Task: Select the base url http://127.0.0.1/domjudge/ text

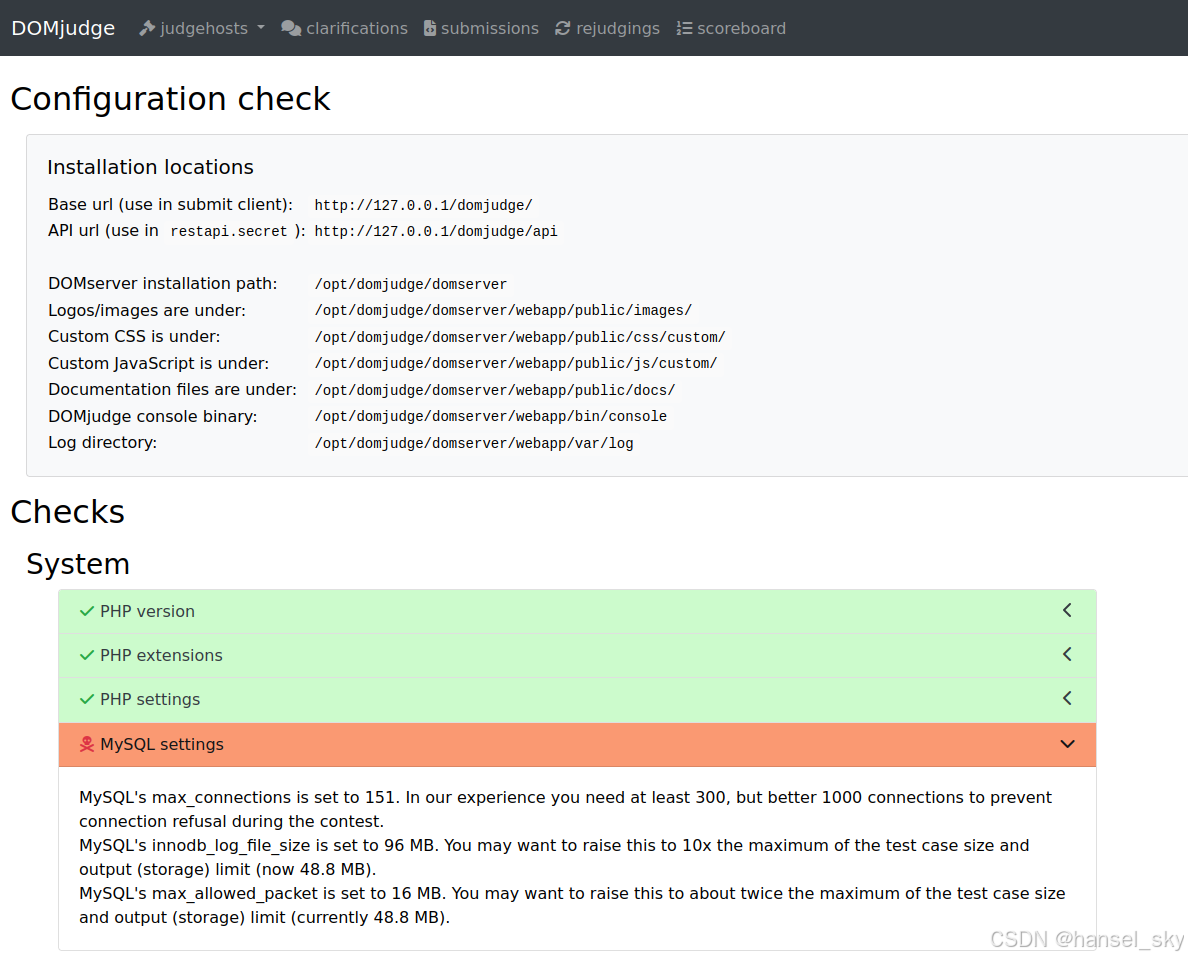Action: click(424, 205)
